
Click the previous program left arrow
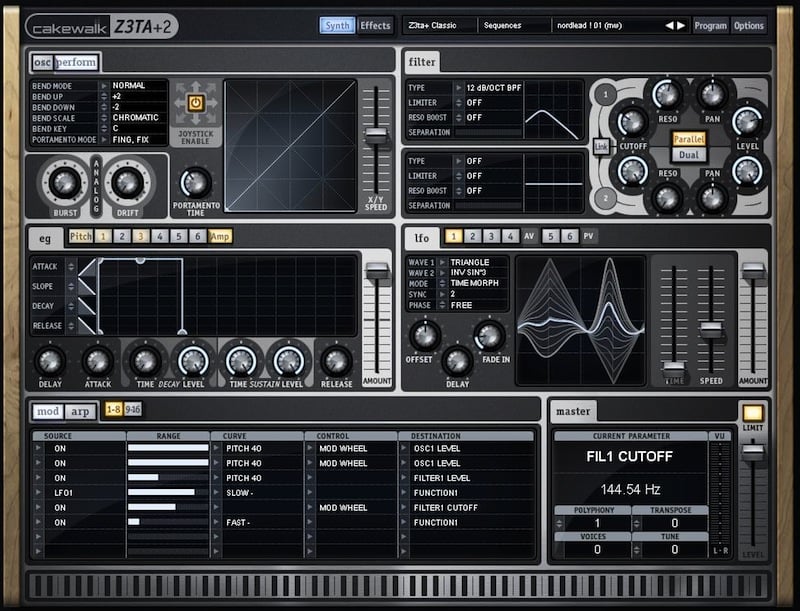coord(669,26)
